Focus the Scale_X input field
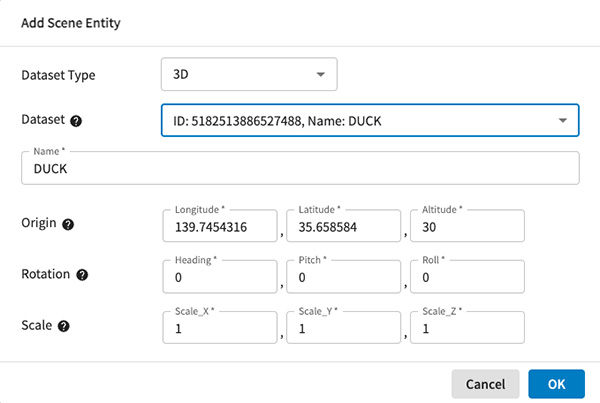 (x=218, y=329)
